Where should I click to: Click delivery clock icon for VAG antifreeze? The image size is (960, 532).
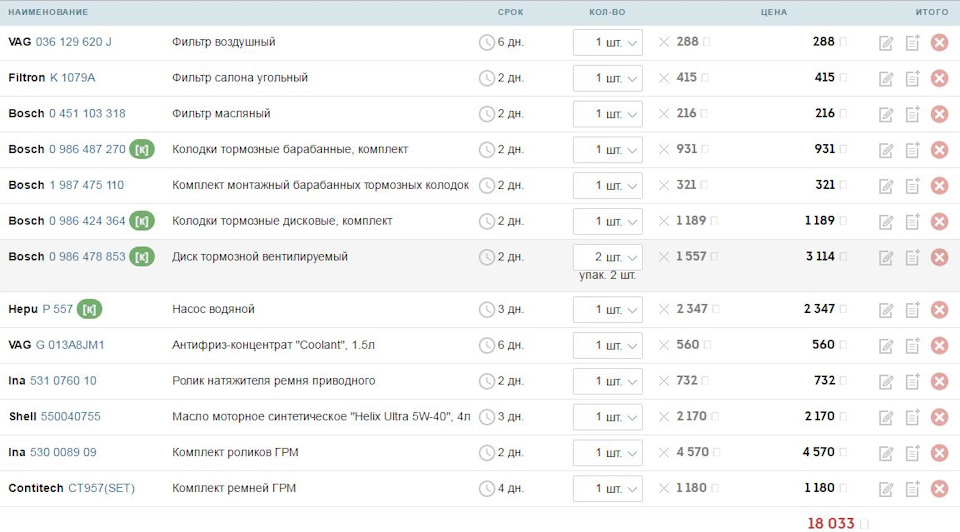click(487, 345)
